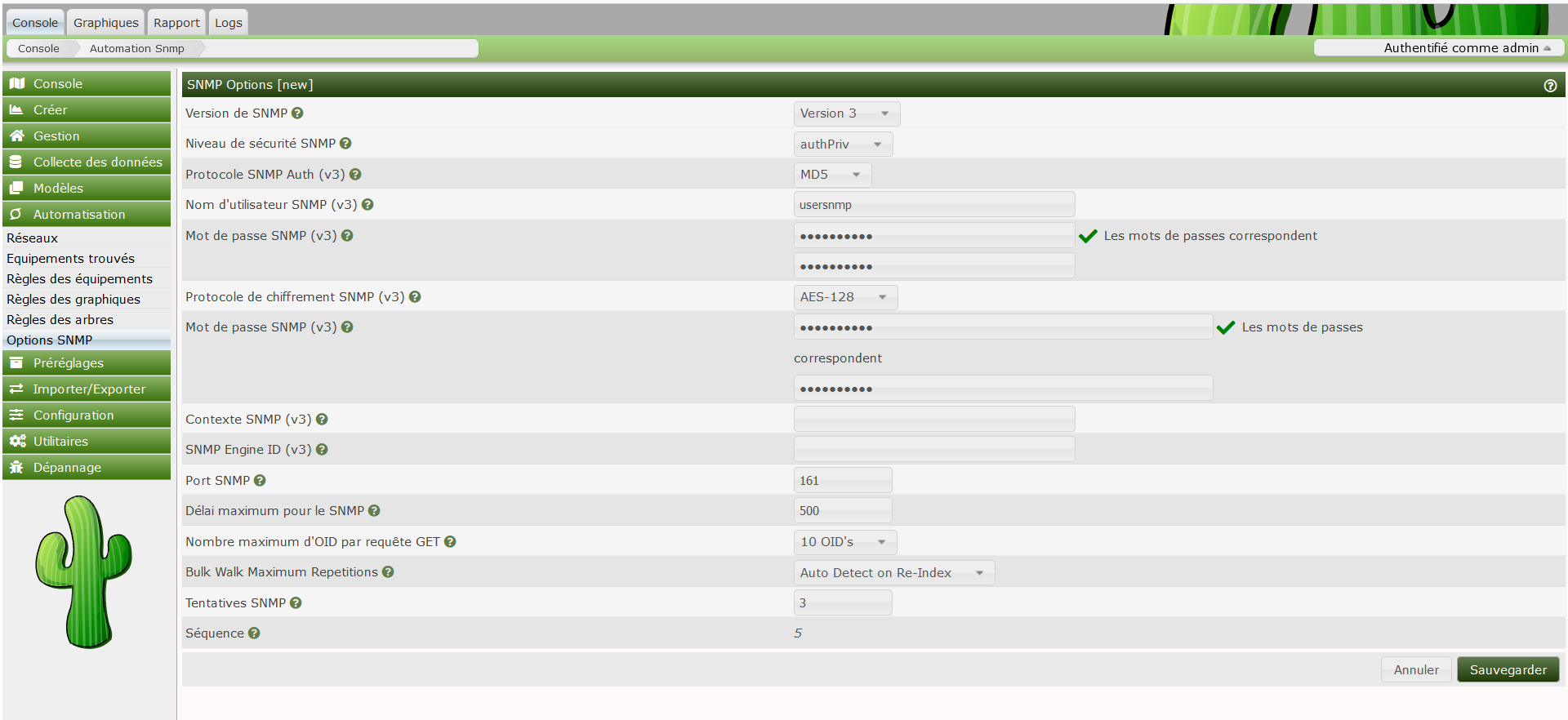Switch to the Graphiques tab
Screen dimensions: 1568x720
(105, 23)
